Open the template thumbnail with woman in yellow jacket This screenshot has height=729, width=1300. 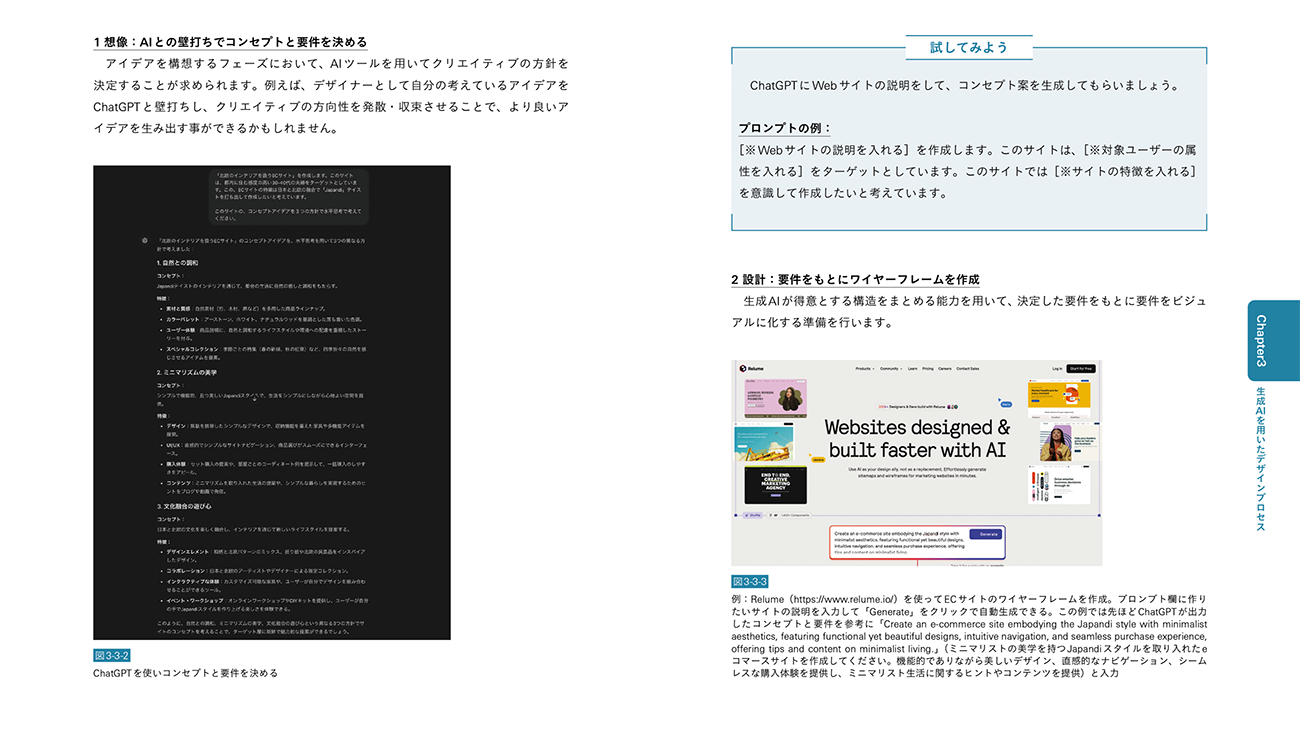click(1070, 441)
